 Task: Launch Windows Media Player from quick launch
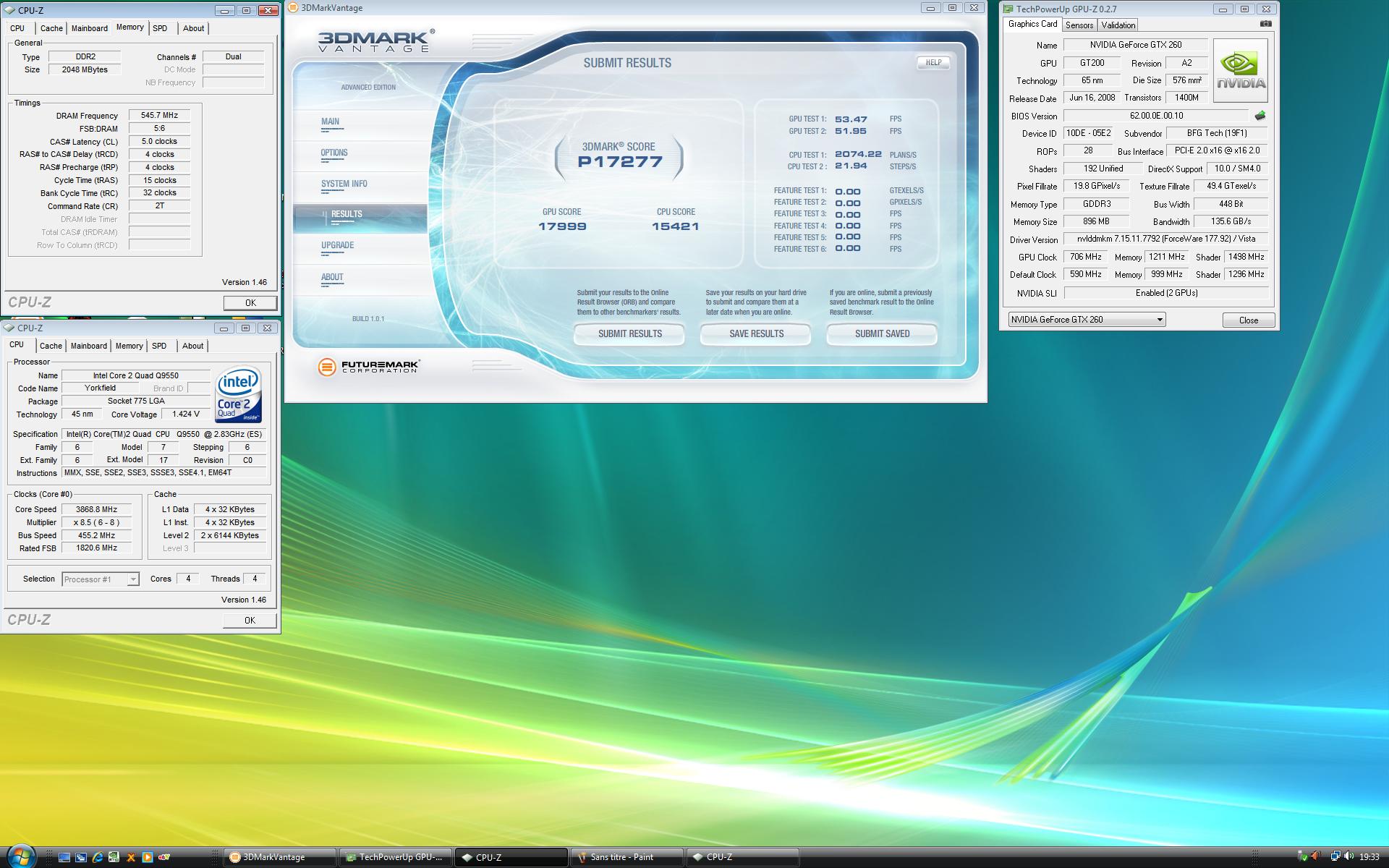point(148,857)
